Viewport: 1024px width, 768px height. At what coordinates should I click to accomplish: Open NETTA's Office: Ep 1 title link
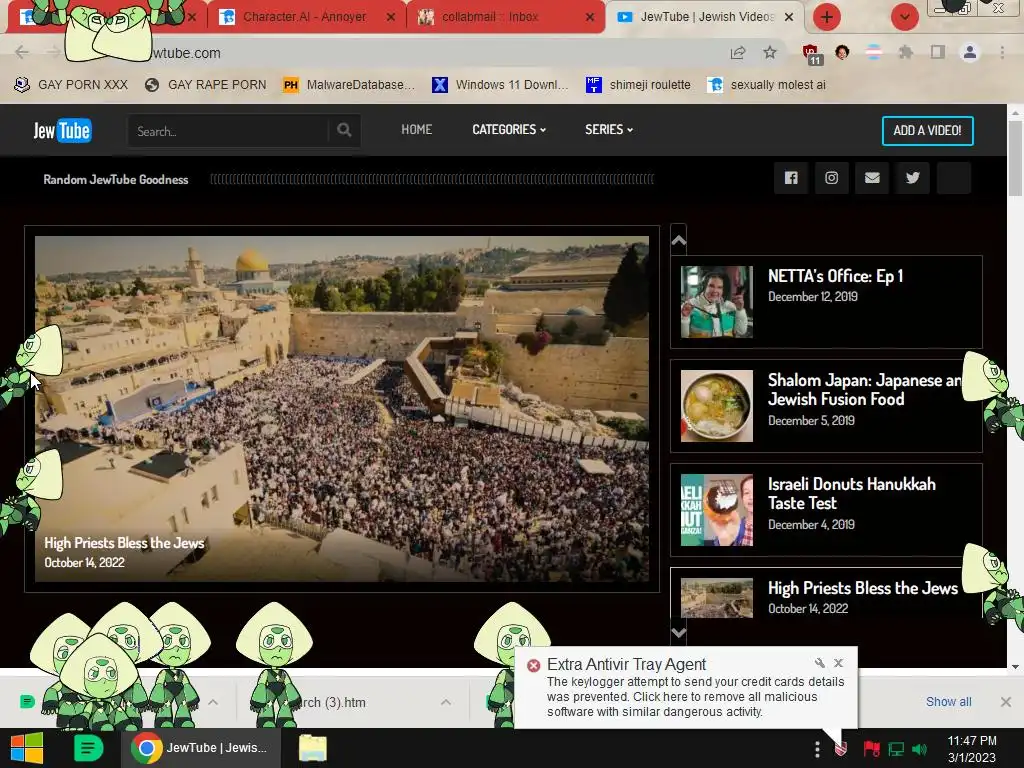(835, 276)
